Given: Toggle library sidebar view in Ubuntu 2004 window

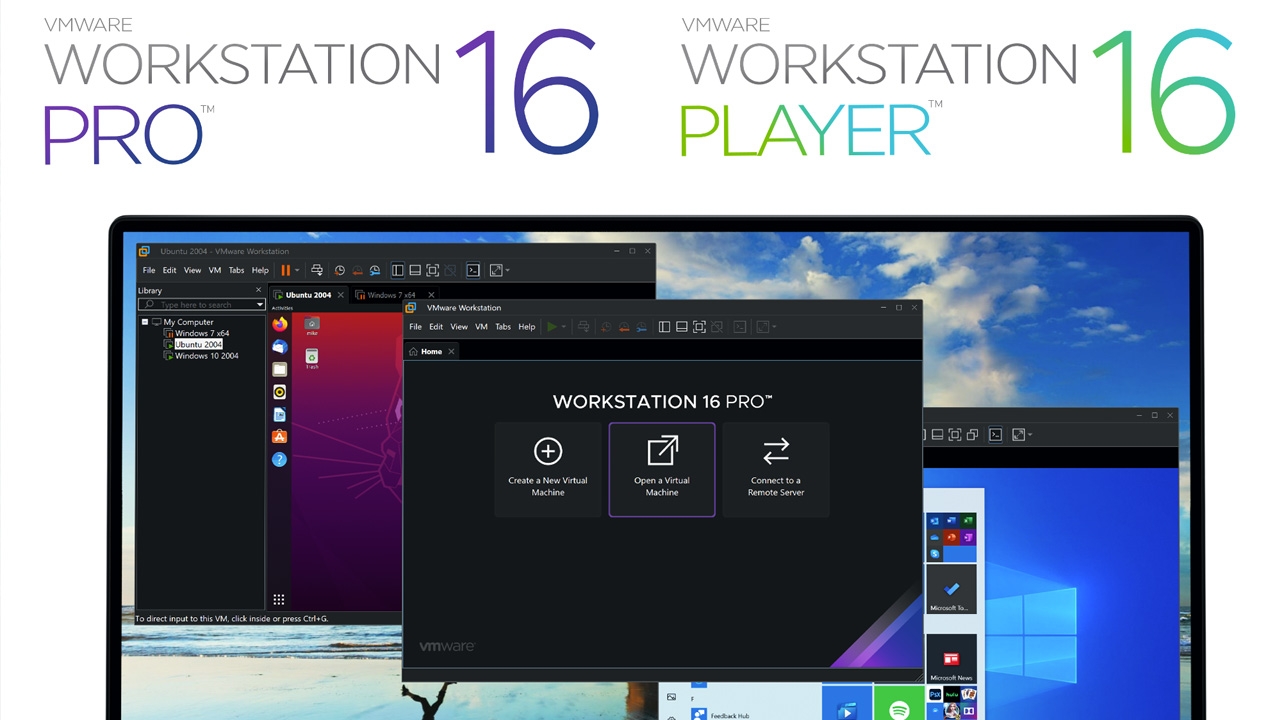Looking at the screenshot, I should click(x=398, y=270).
